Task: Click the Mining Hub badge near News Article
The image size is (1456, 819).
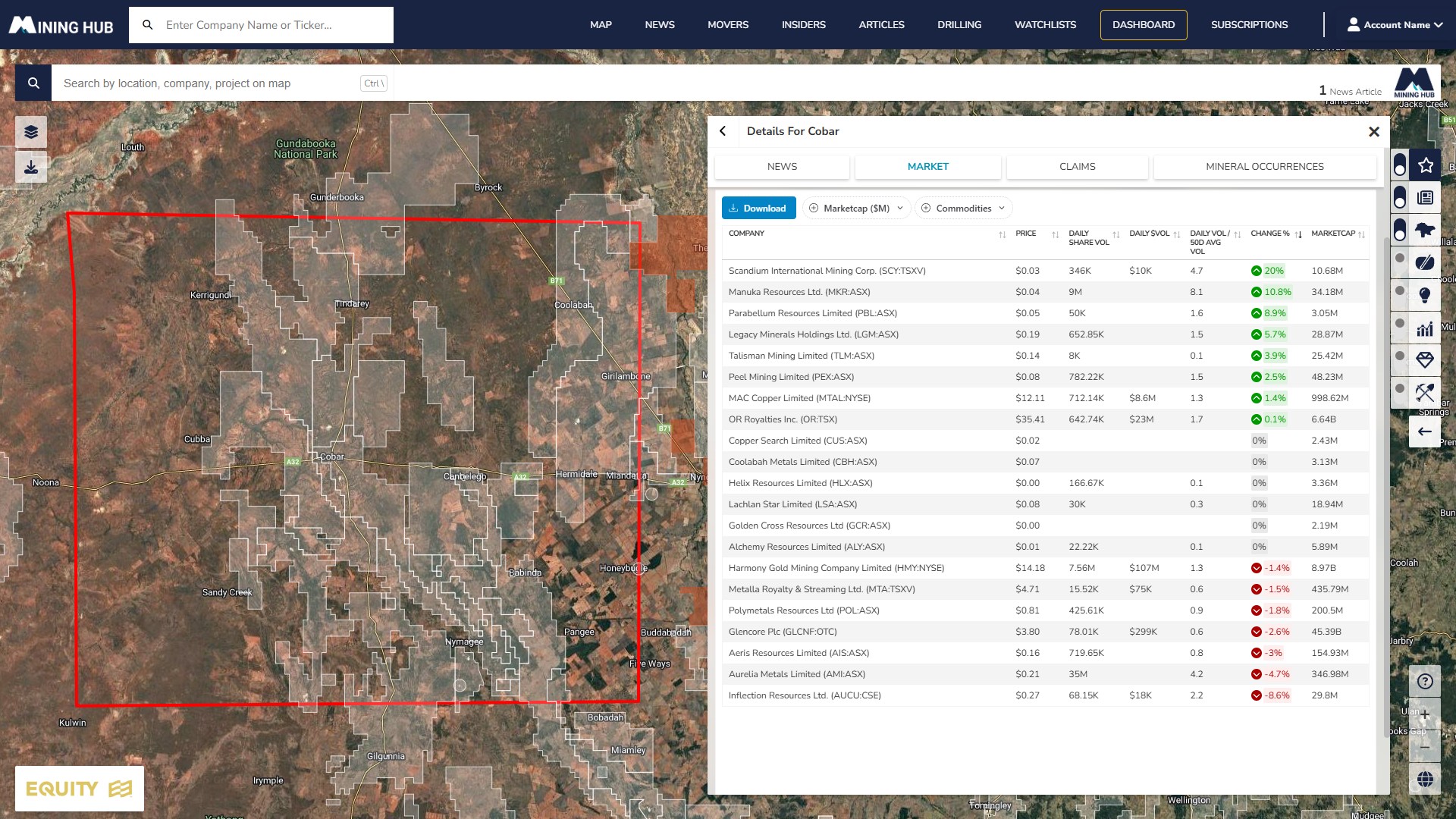Action: tap(1414, 83)
